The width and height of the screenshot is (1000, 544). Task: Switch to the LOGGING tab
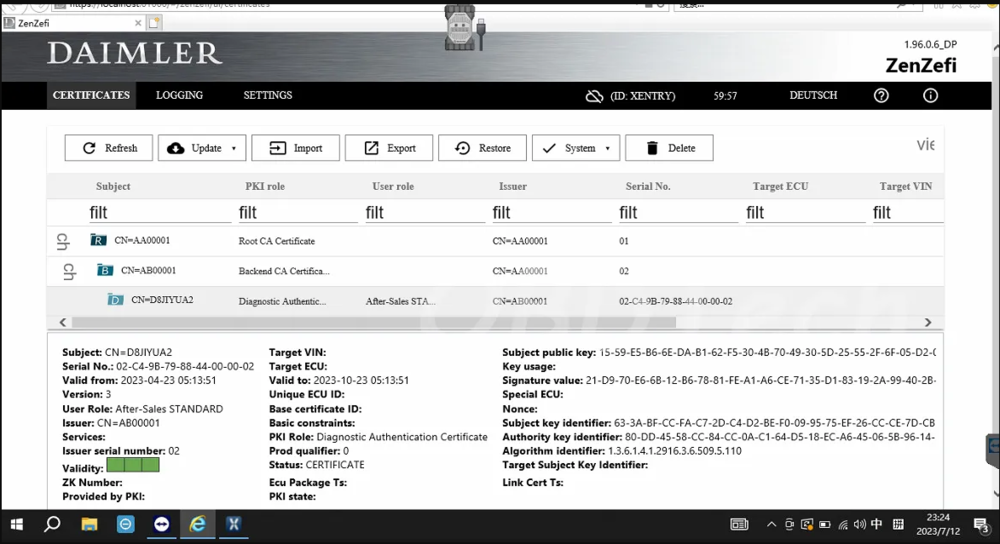(179, 95)
